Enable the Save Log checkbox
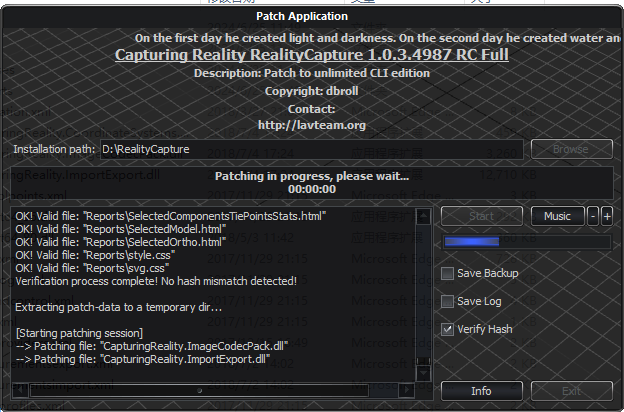The width and height of the screenshot is (624, 412). (447, 301)
